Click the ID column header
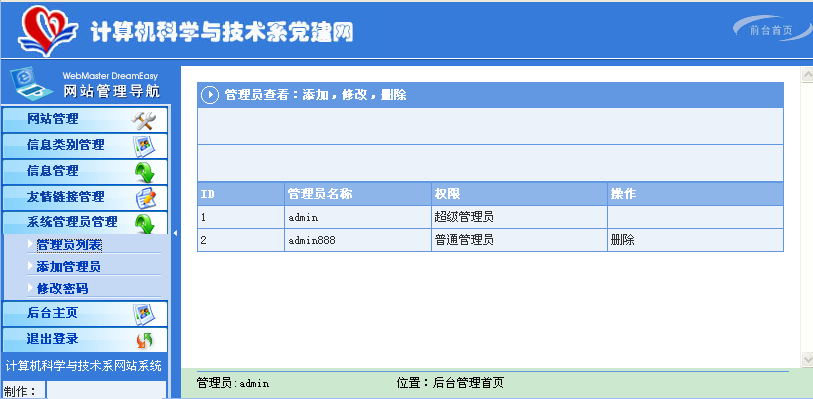The width and height of the screenshot is (813, 399). (241, 194)
